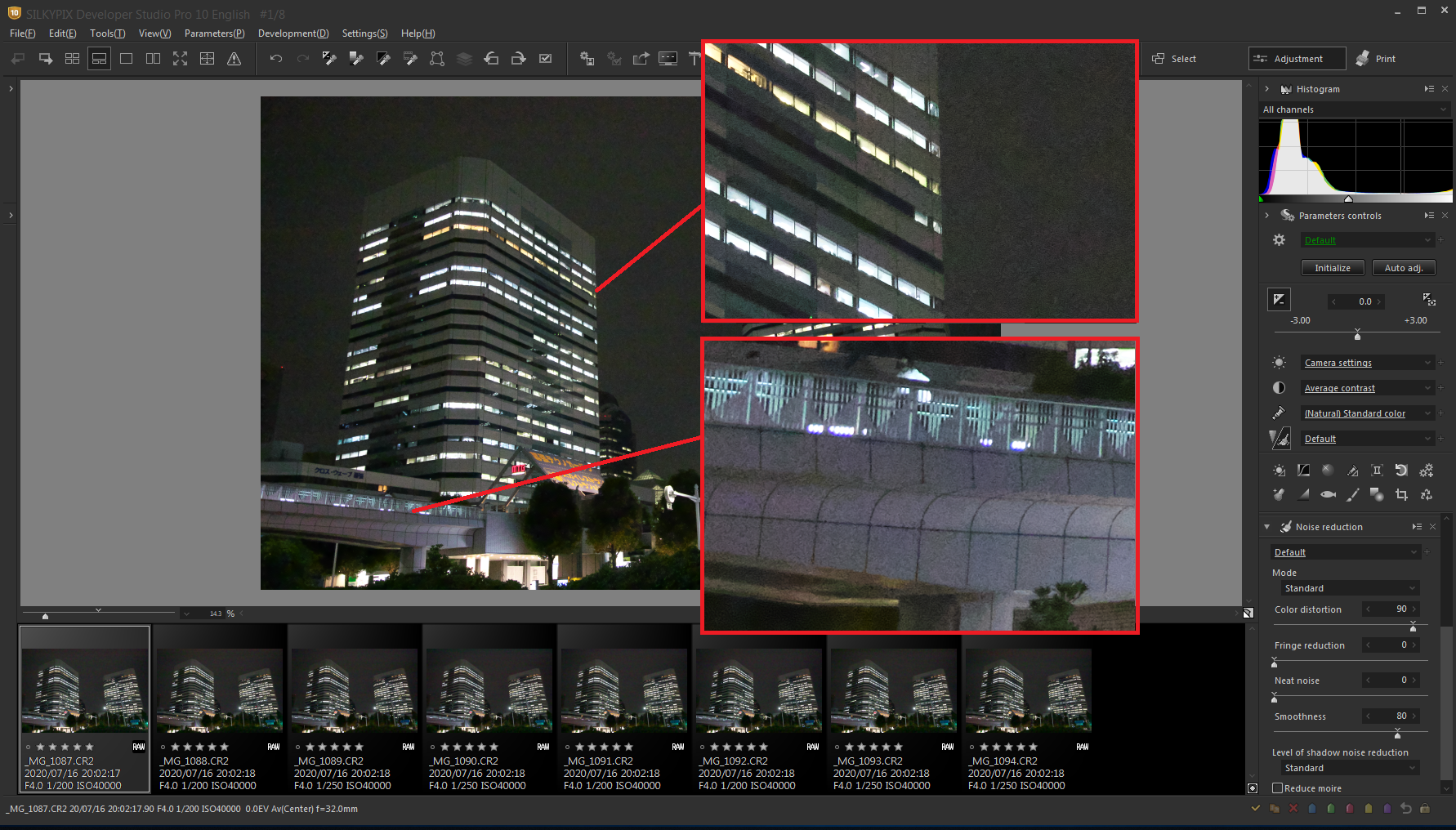
Task: Toggle development reservation mark icon
Action: click(x=545, y=59)
